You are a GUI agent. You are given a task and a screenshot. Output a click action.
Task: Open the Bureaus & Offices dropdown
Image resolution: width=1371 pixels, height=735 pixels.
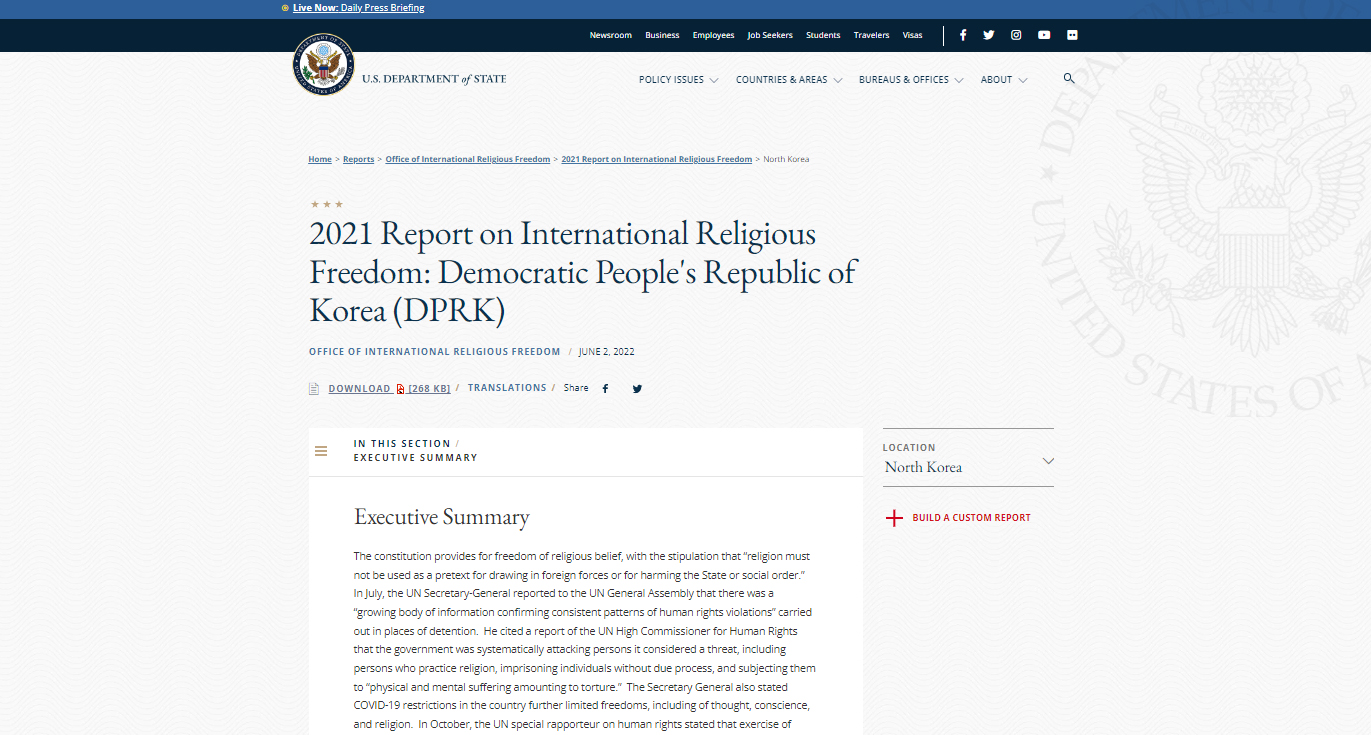point(910,80)
